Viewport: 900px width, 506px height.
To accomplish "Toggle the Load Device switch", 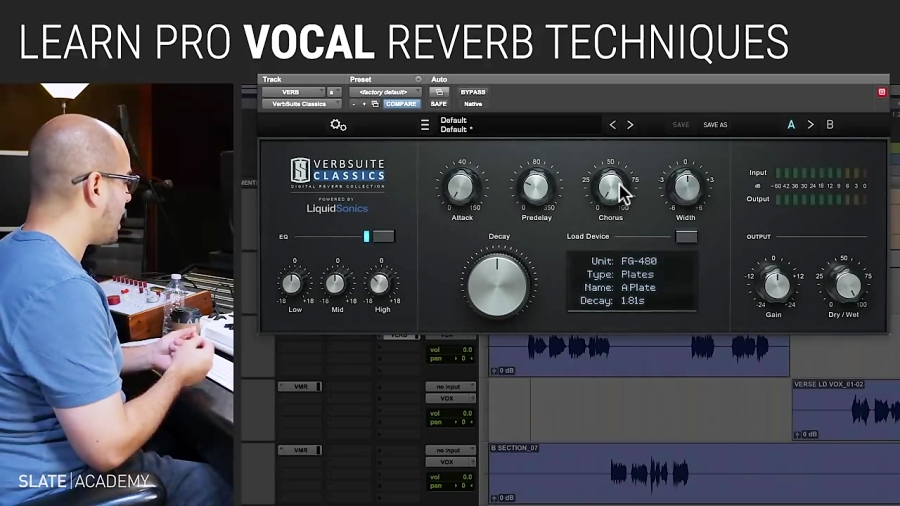I will (x=686, y=236).
